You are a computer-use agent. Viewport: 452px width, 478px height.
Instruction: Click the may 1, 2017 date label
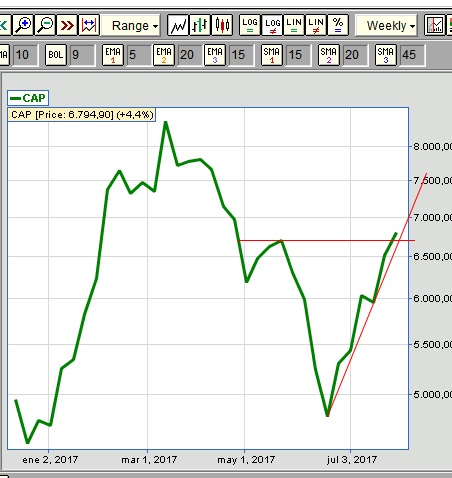[x=246, y=460]
